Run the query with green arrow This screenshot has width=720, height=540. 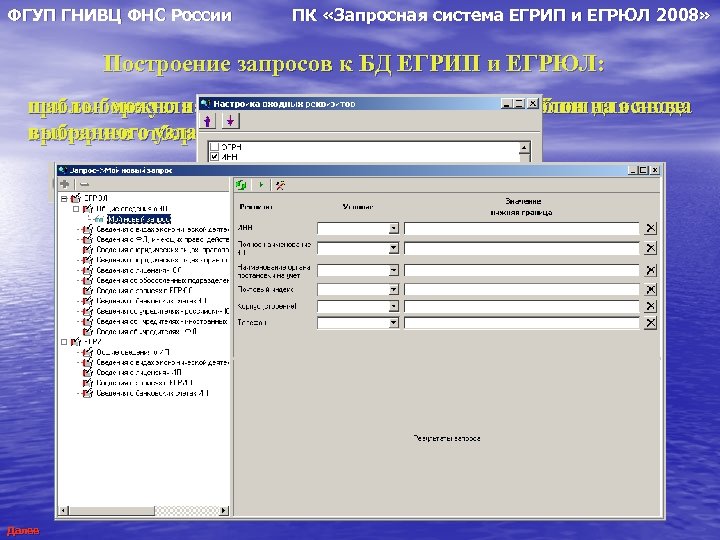(261, 185)
